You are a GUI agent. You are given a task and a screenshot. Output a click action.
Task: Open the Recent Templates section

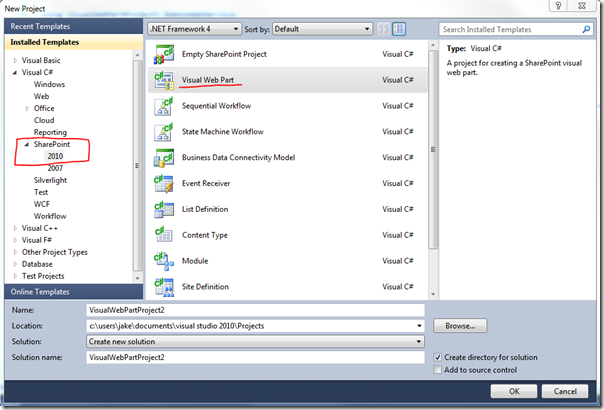pyautogui.click(x=74, y=26)
